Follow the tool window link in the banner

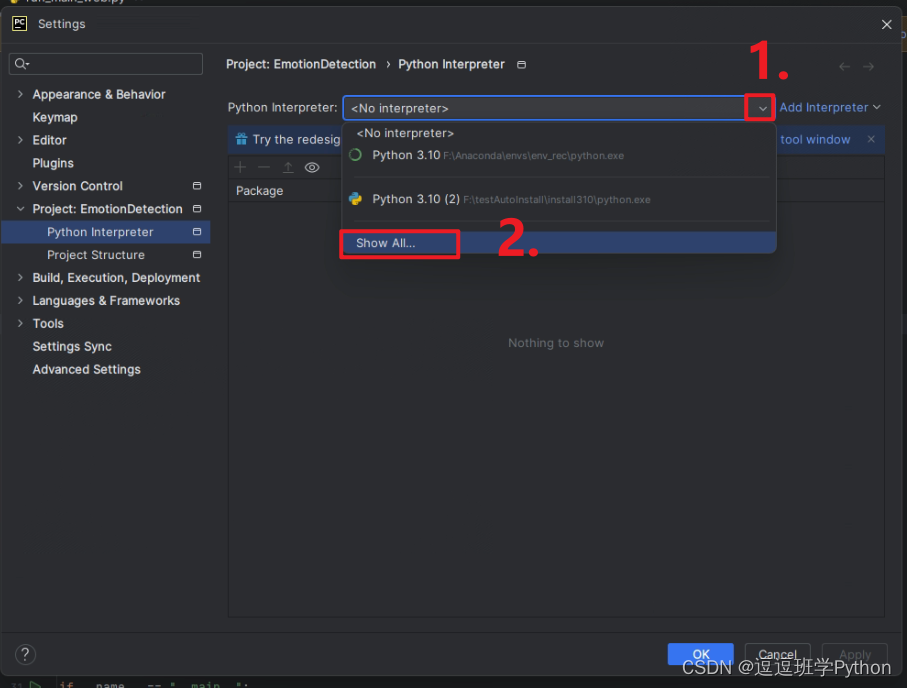815,139
